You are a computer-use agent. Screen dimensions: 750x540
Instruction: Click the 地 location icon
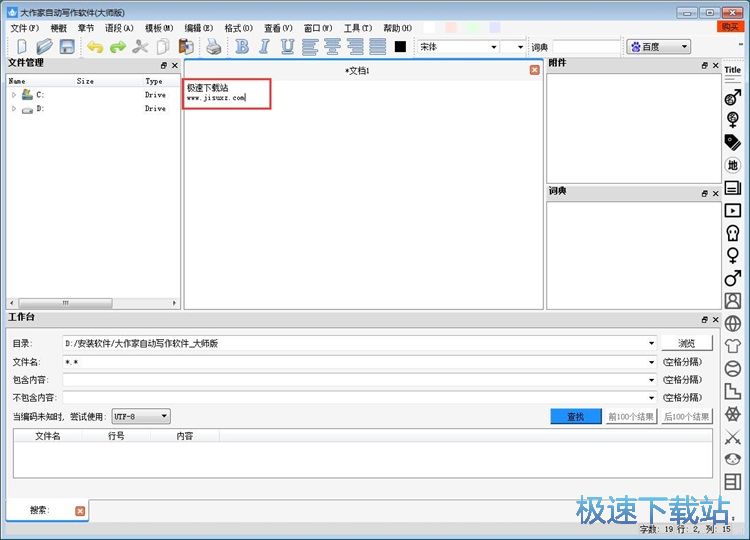[732, 165]
